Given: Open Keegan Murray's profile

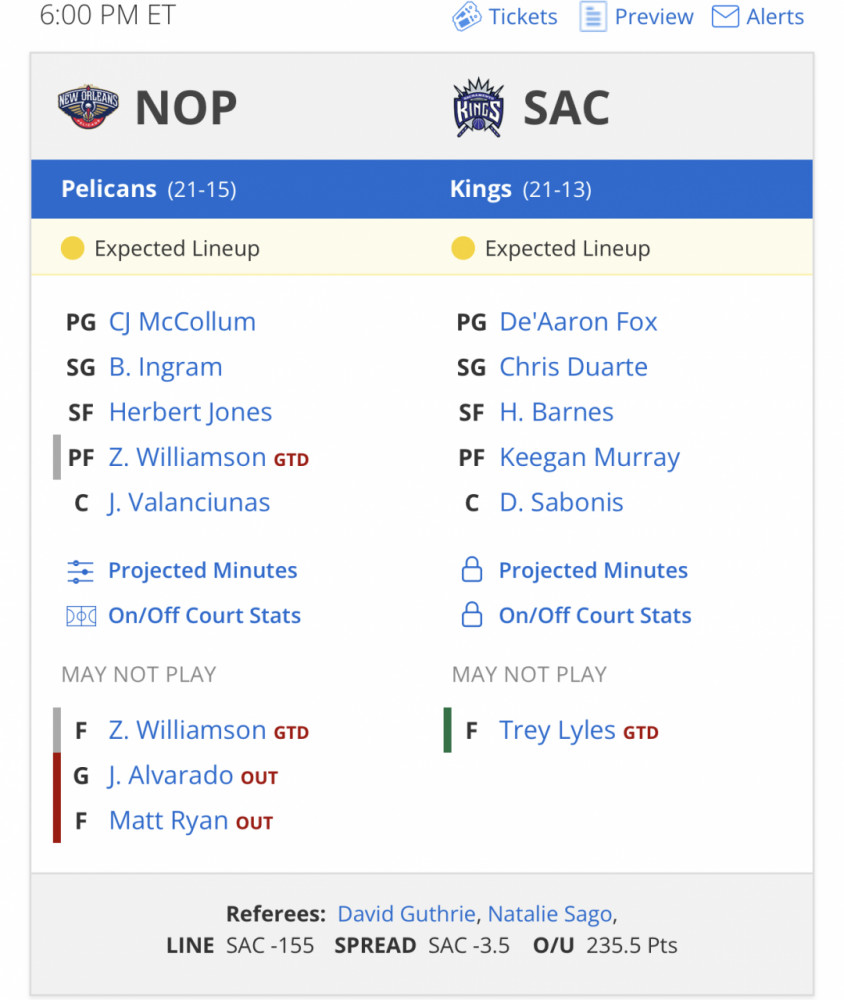Looking at the screenshot, I should click(x=589, y=458).
